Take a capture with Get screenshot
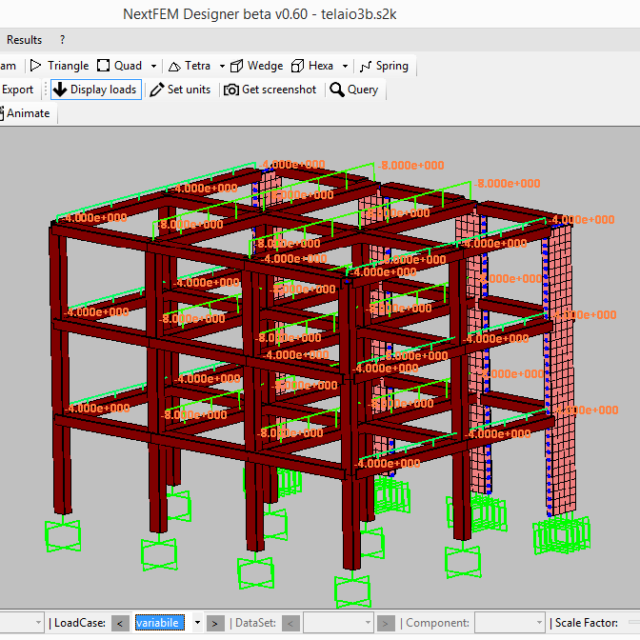Image resolution: width=640 pixels, height=640 pixels. pyautogui.click(x=270, y=89)
